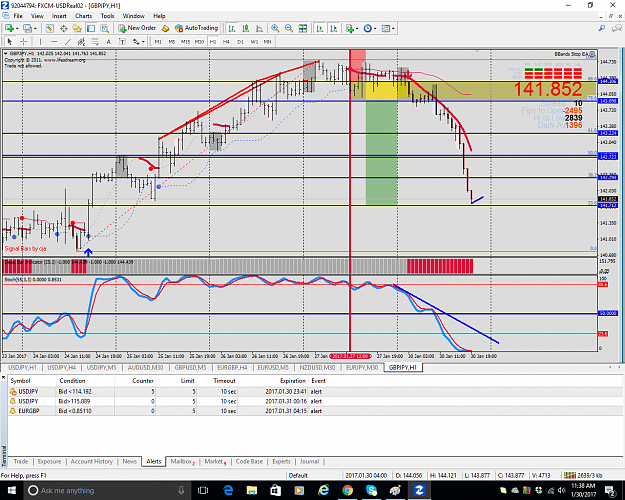Click the search magnifier icon at top right
625x500 pixels.
tap(602, 28)
